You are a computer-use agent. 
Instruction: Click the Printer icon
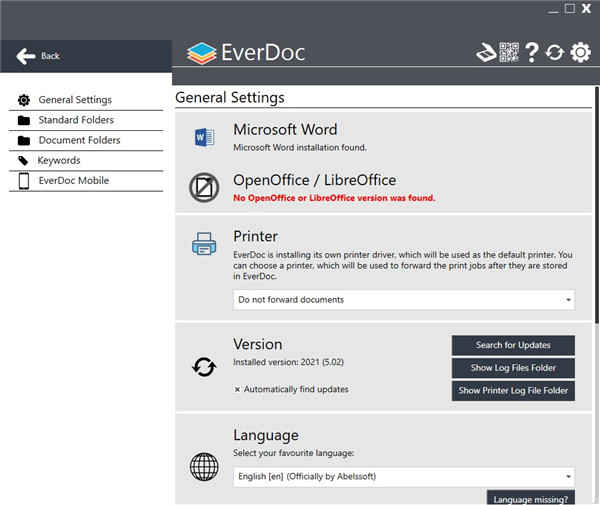point(204,244)
